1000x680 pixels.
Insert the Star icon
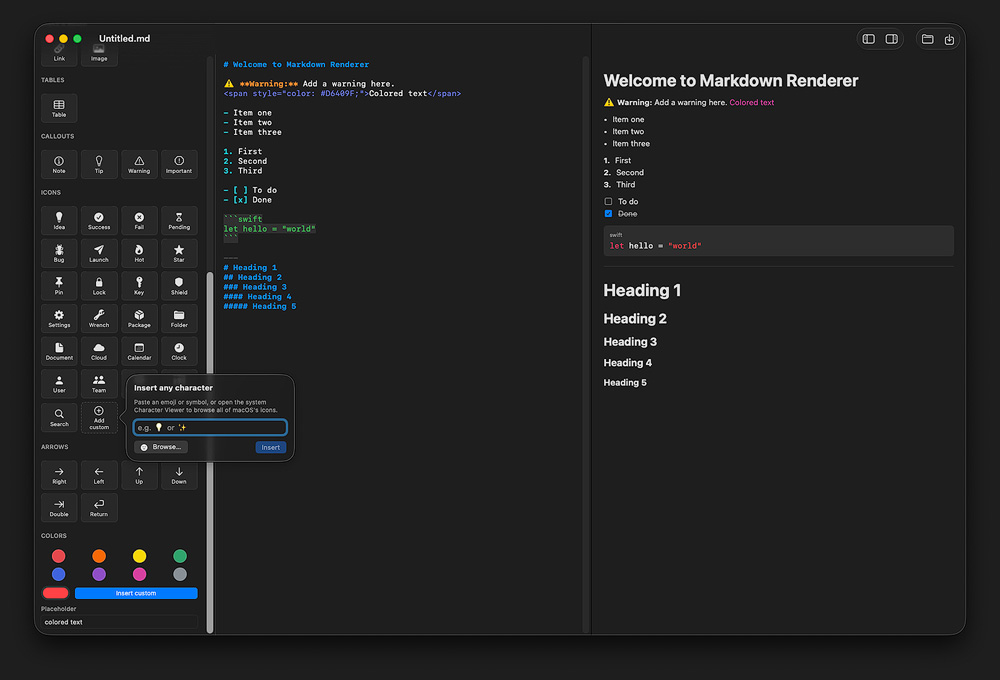click(x=179, y=253)
